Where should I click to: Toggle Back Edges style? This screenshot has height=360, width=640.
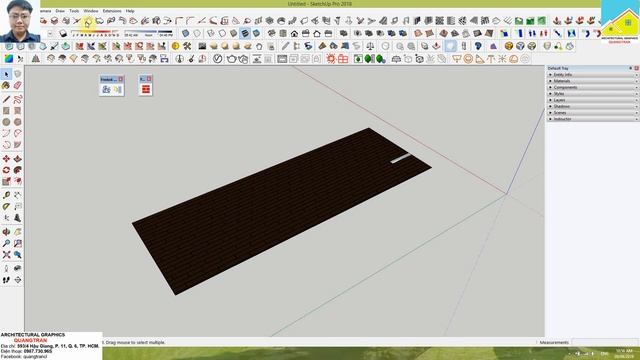pos(198,33)
